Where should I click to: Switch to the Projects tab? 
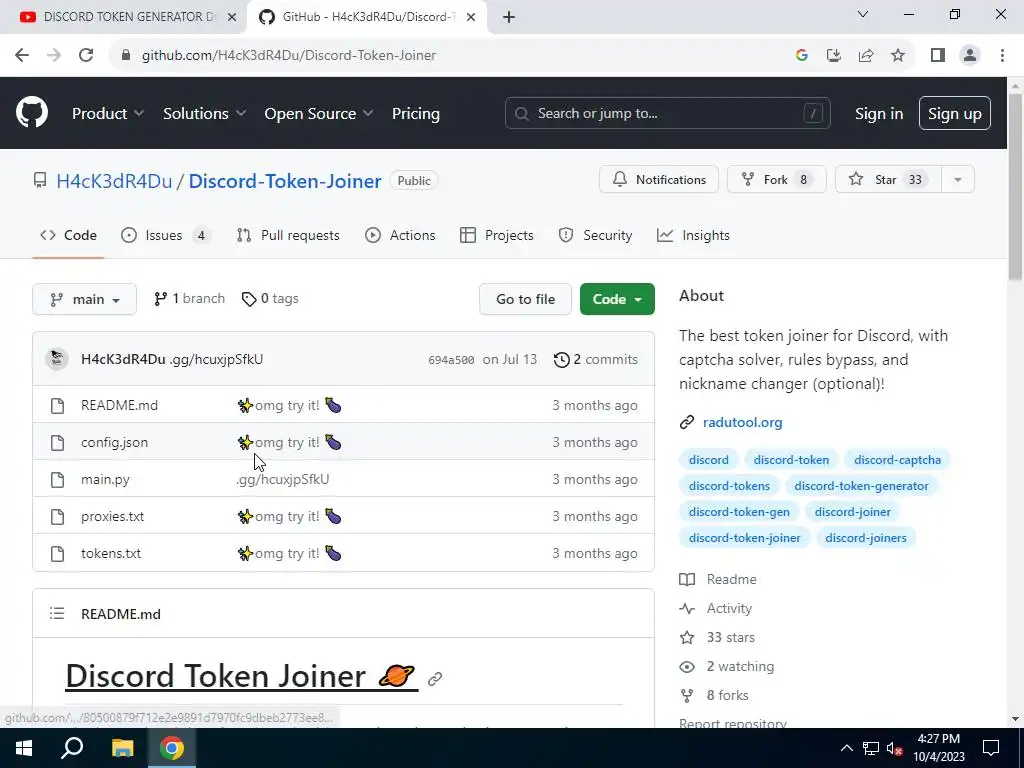[497, 235]
